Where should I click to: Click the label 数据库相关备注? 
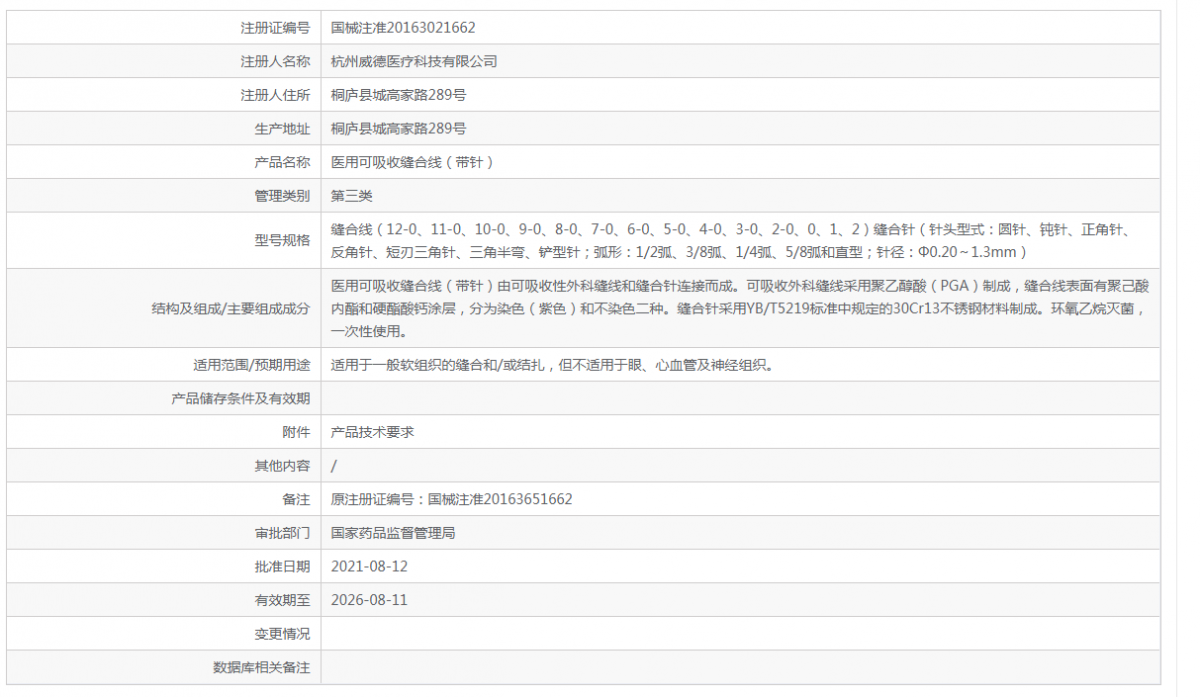262,667
